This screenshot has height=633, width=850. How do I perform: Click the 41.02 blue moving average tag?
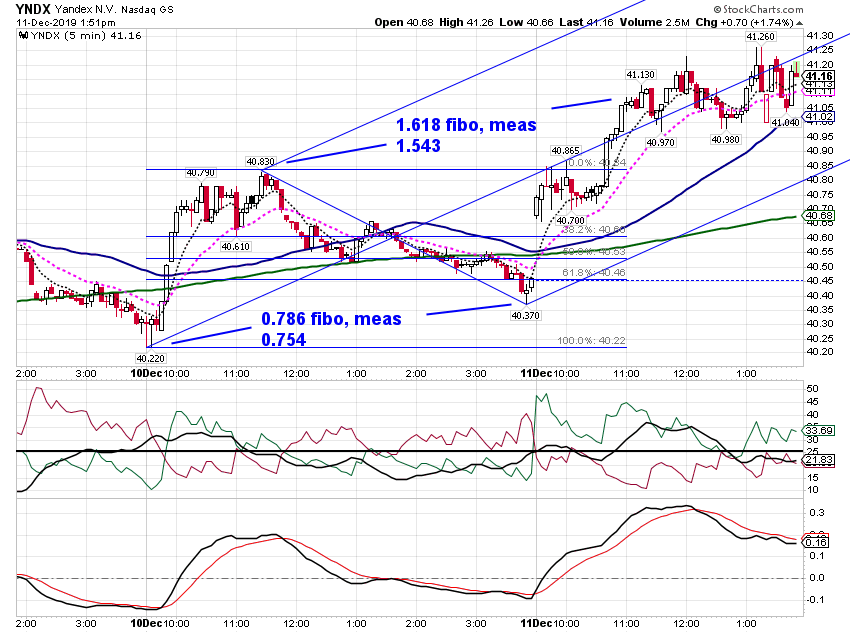pyautogui.click(x=819, y=117)
